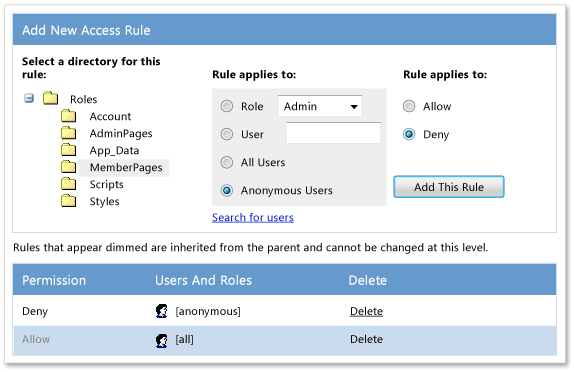This screenshot has height=372, width=574.
Task: Click the [anonymous] user entry
Action: tap(208, 311)
